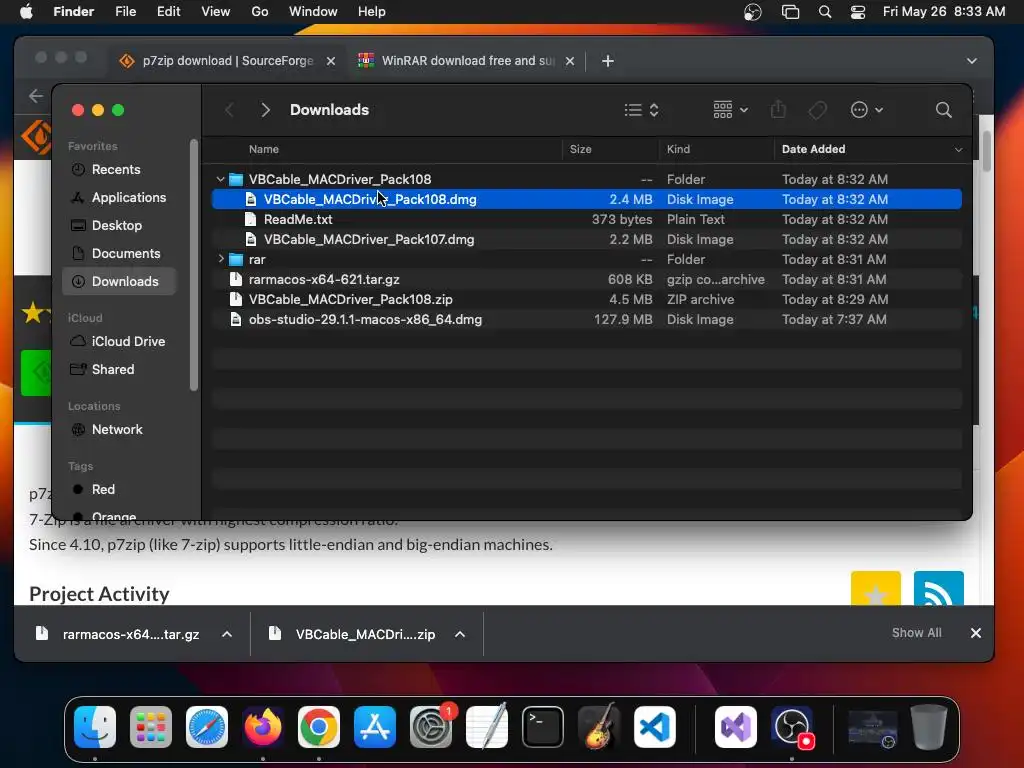Screen dimensions: 1024x768
Task: Open the Chrome tab search dropdown arrow
Action: click(972, 61)
